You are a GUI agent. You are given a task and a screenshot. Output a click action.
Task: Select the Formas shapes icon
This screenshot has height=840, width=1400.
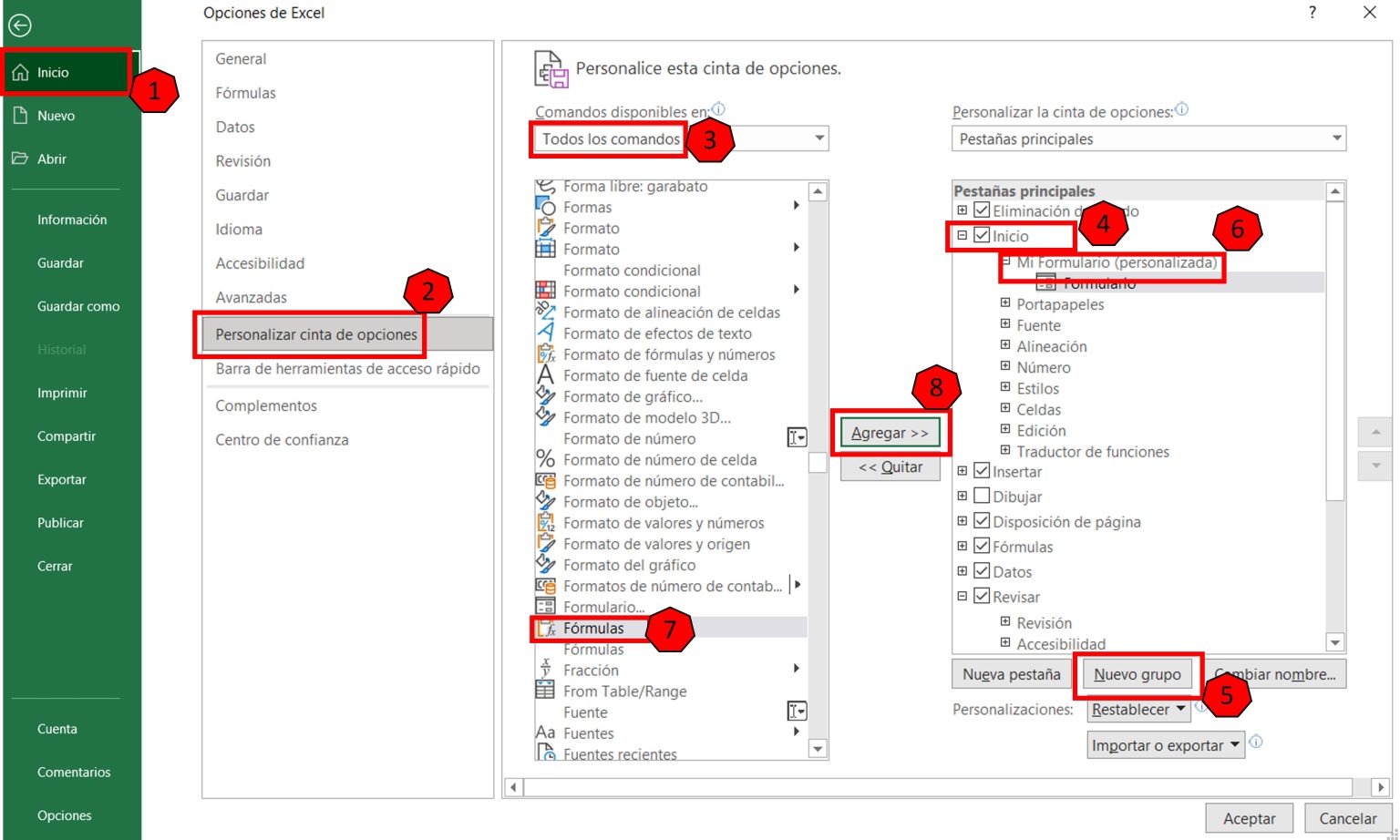[x=546, y=207]
